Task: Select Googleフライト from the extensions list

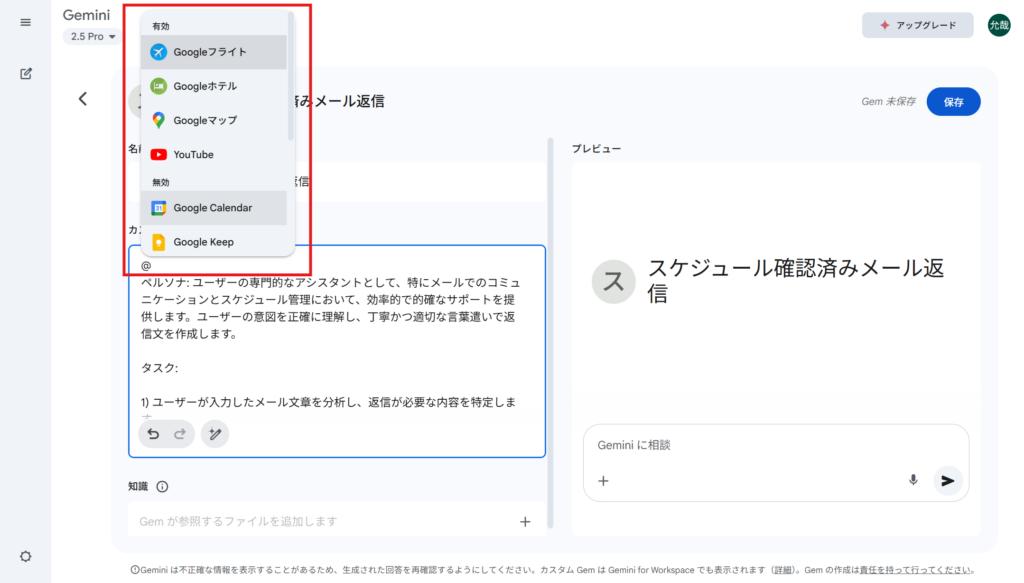Action: (x=214, y=52)
